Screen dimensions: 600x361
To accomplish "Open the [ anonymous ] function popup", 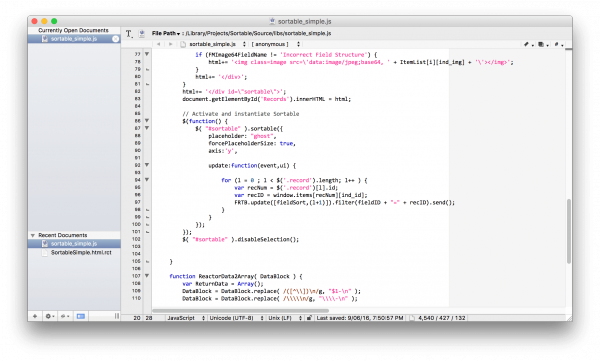I will 276,44.
